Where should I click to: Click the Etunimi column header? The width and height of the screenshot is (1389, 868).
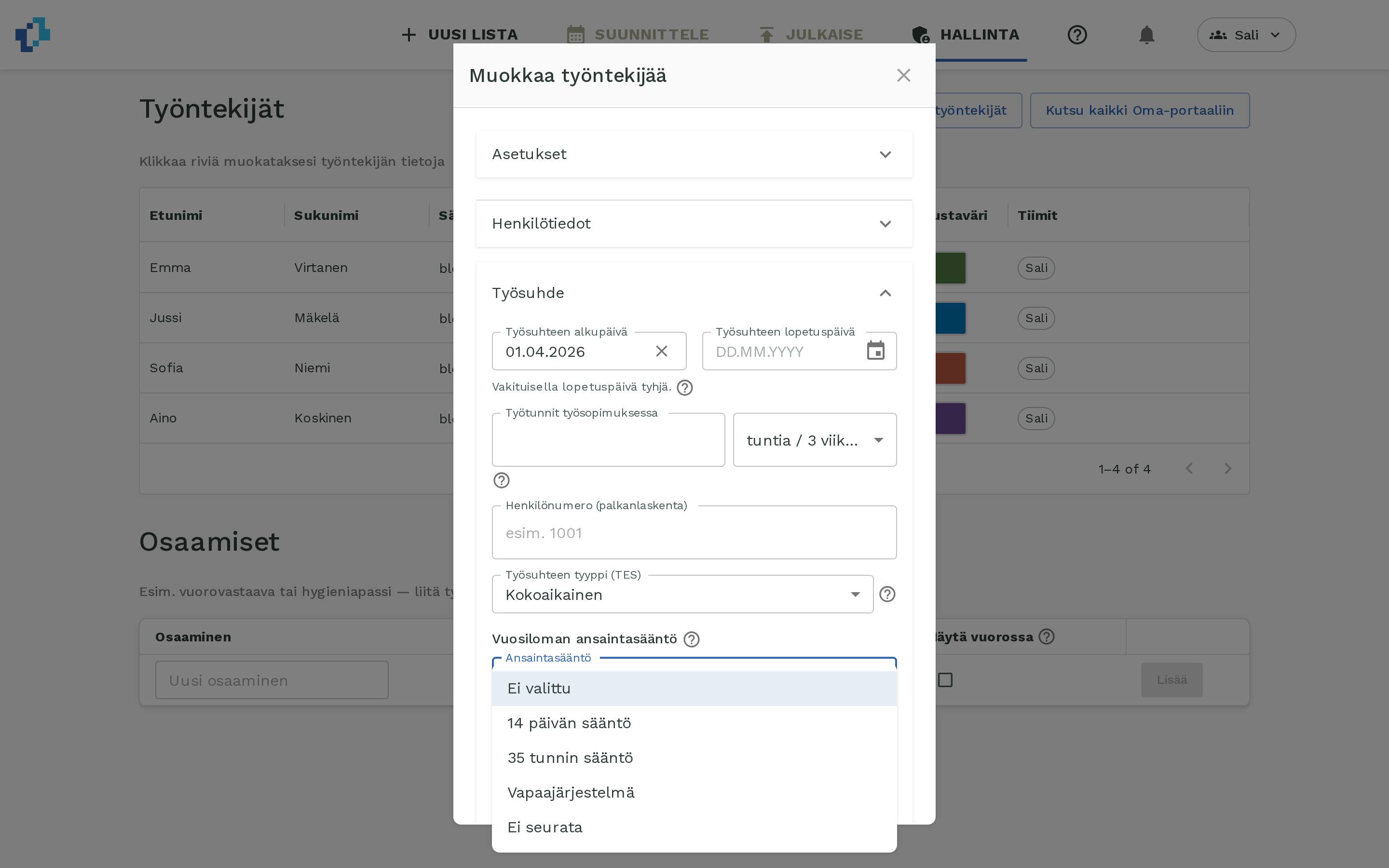tap(176, 215)
